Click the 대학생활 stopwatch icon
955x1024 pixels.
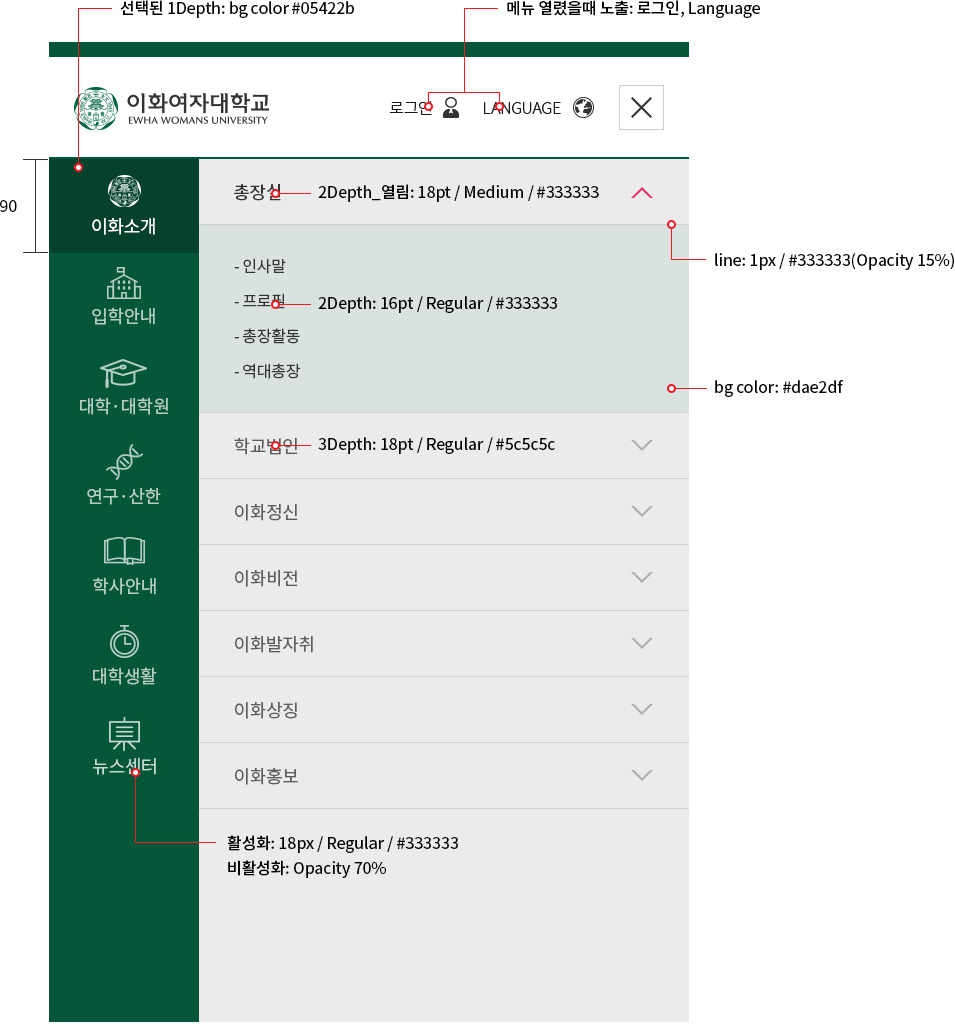(x=124, y=641)
